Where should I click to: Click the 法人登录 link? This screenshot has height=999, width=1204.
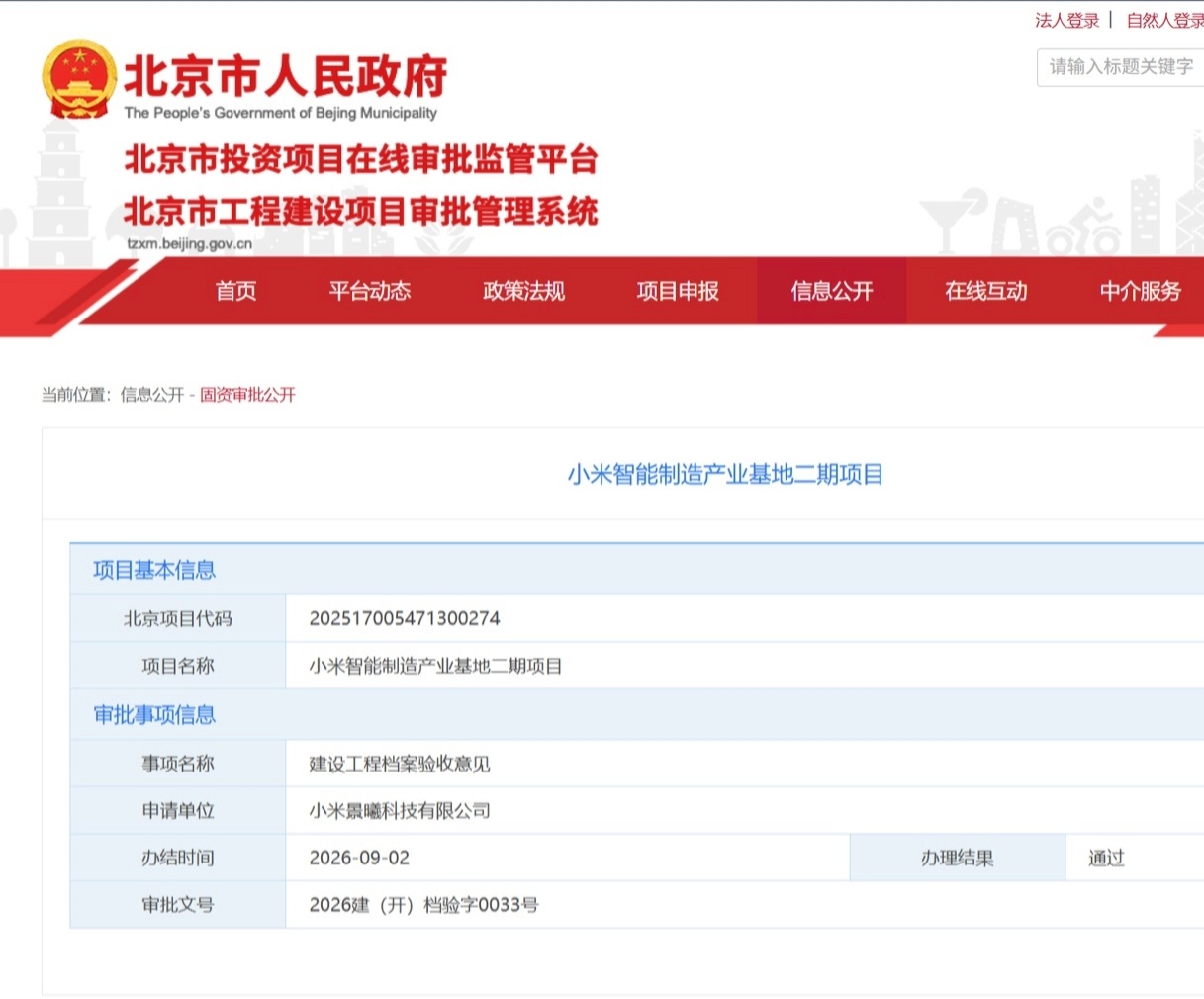click(1066, 20)
